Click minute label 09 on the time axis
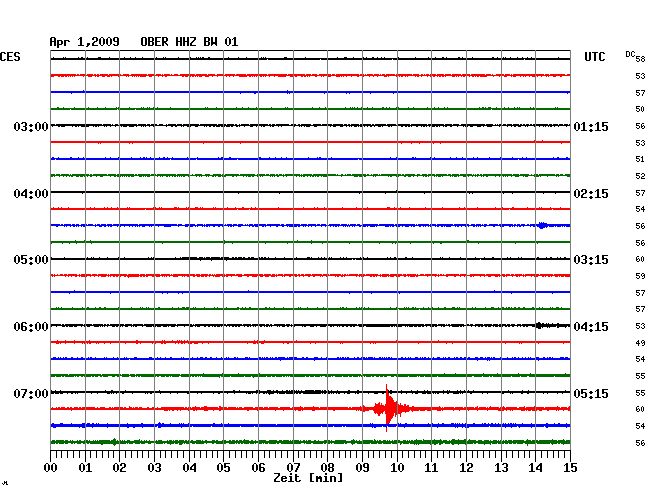 point(362,467)
